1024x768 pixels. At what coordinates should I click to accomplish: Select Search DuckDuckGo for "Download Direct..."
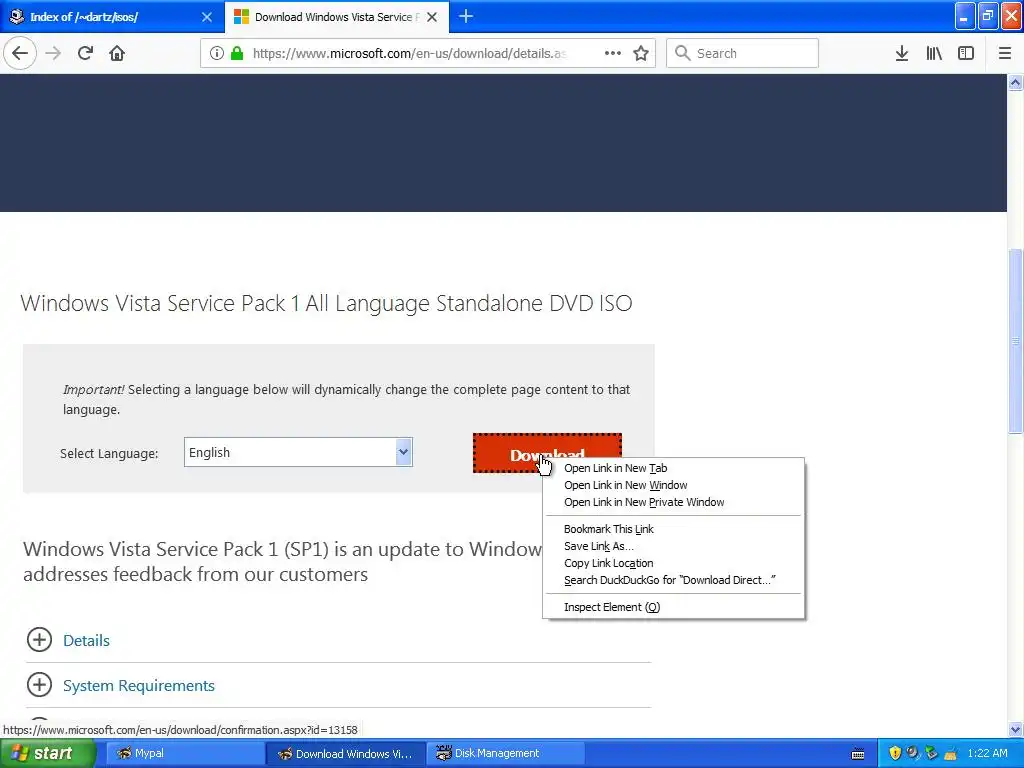tap(673, 580)
